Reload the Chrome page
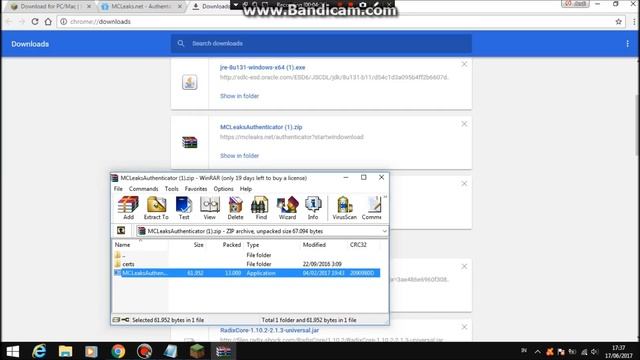This screenshot has height=360, width=640. [35, 22]
